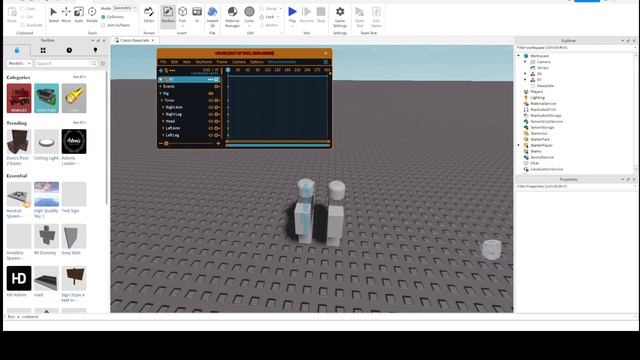Click Toolbox search magnifier icon
The height and width of the screenshot is (360, 640).
pos(94,63)
